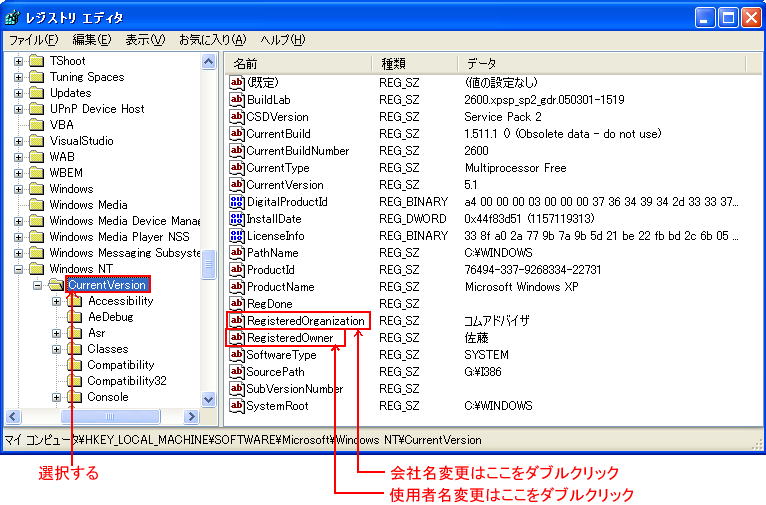
Task: Click the SystemRoot string value icon
Action: (237, 406)
